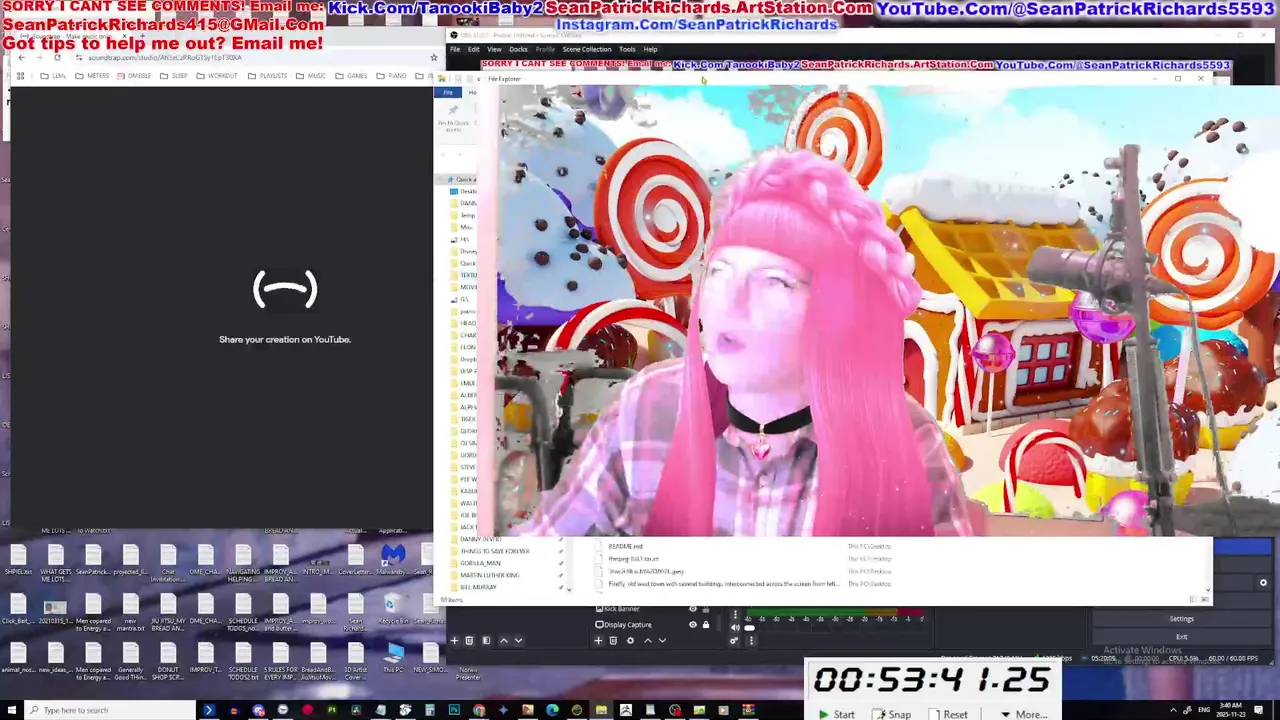1280x720 pixels.
Task: Select GORILLA_MAN folder in Explorer tree
Action: 480,563
